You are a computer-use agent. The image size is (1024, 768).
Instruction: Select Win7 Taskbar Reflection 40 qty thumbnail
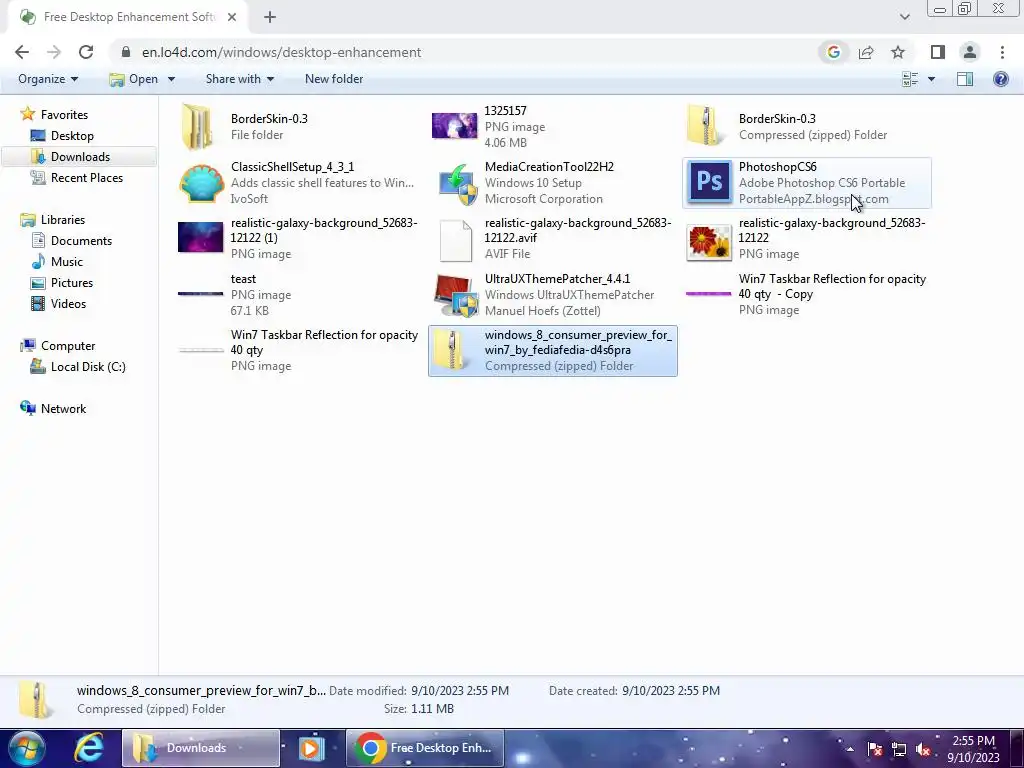[x=200, y=350]
